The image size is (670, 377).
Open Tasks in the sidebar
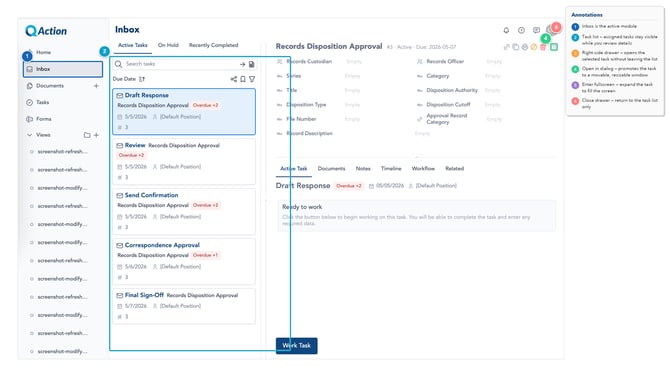[x=42, y=103]
